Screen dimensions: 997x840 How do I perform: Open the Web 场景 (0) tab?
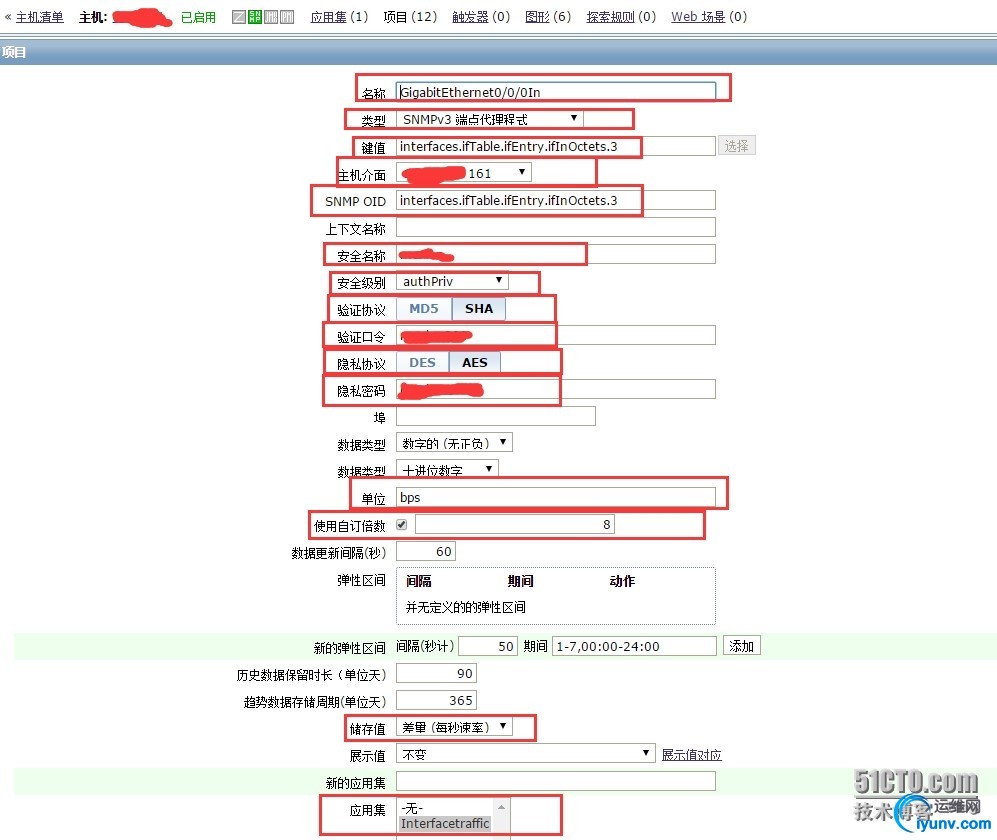pos(709,17)
